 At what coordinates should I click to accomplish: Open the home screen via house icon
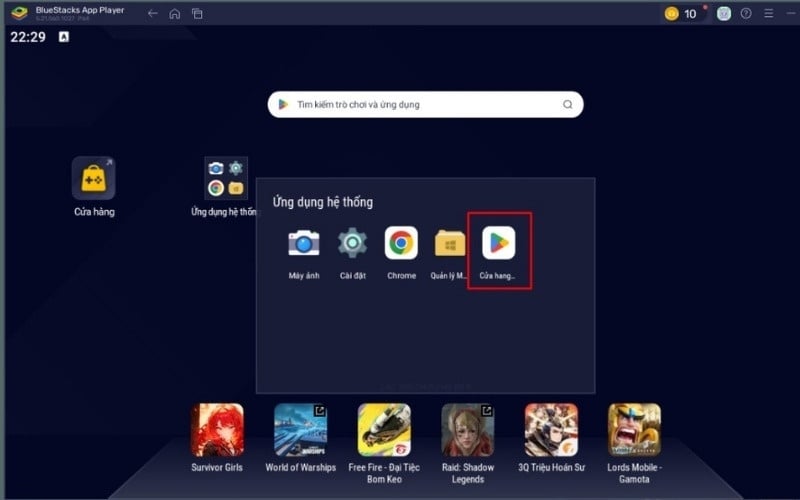coord(174,14)
